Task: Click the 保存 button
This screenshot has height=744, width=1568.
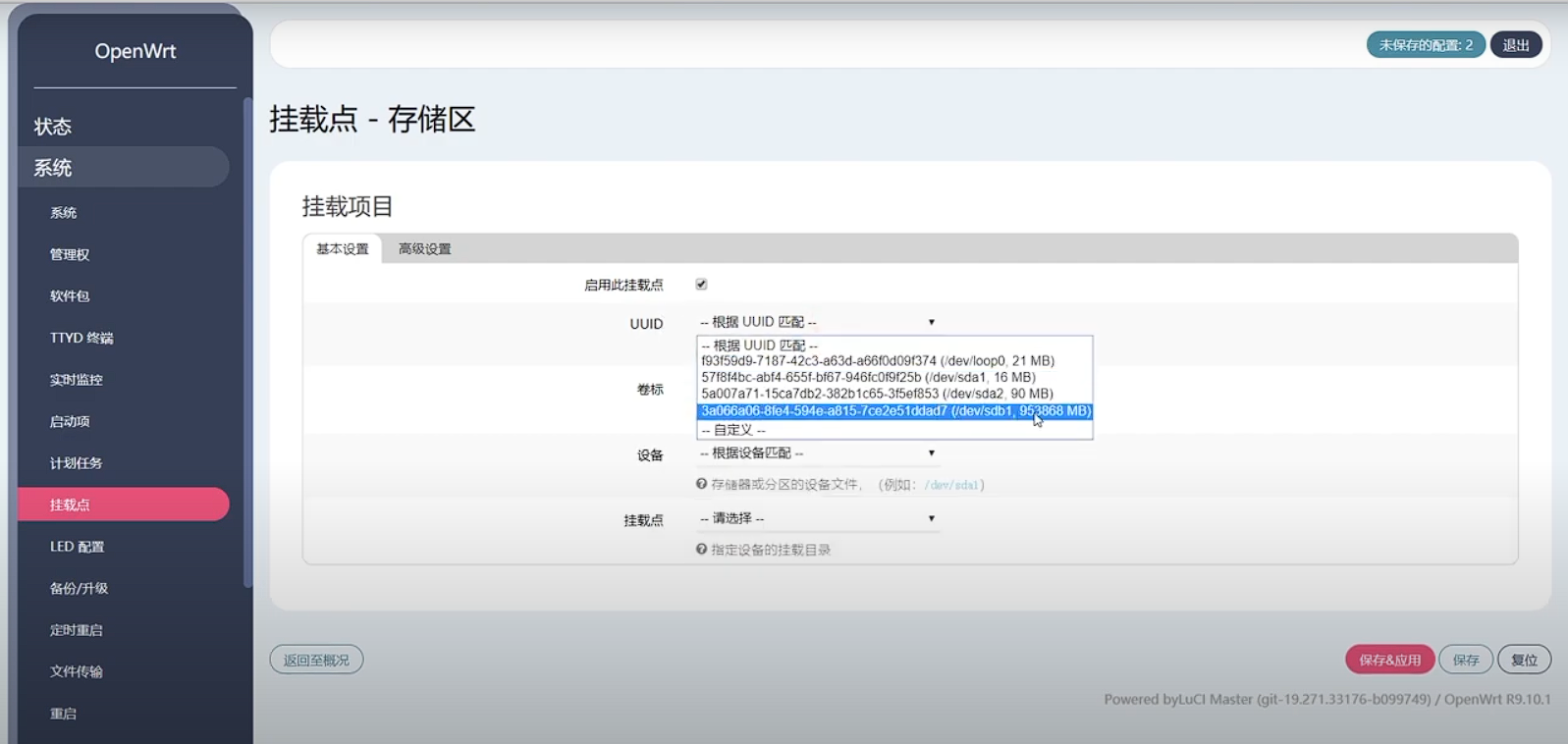Action: click(x=1466, y=660)
